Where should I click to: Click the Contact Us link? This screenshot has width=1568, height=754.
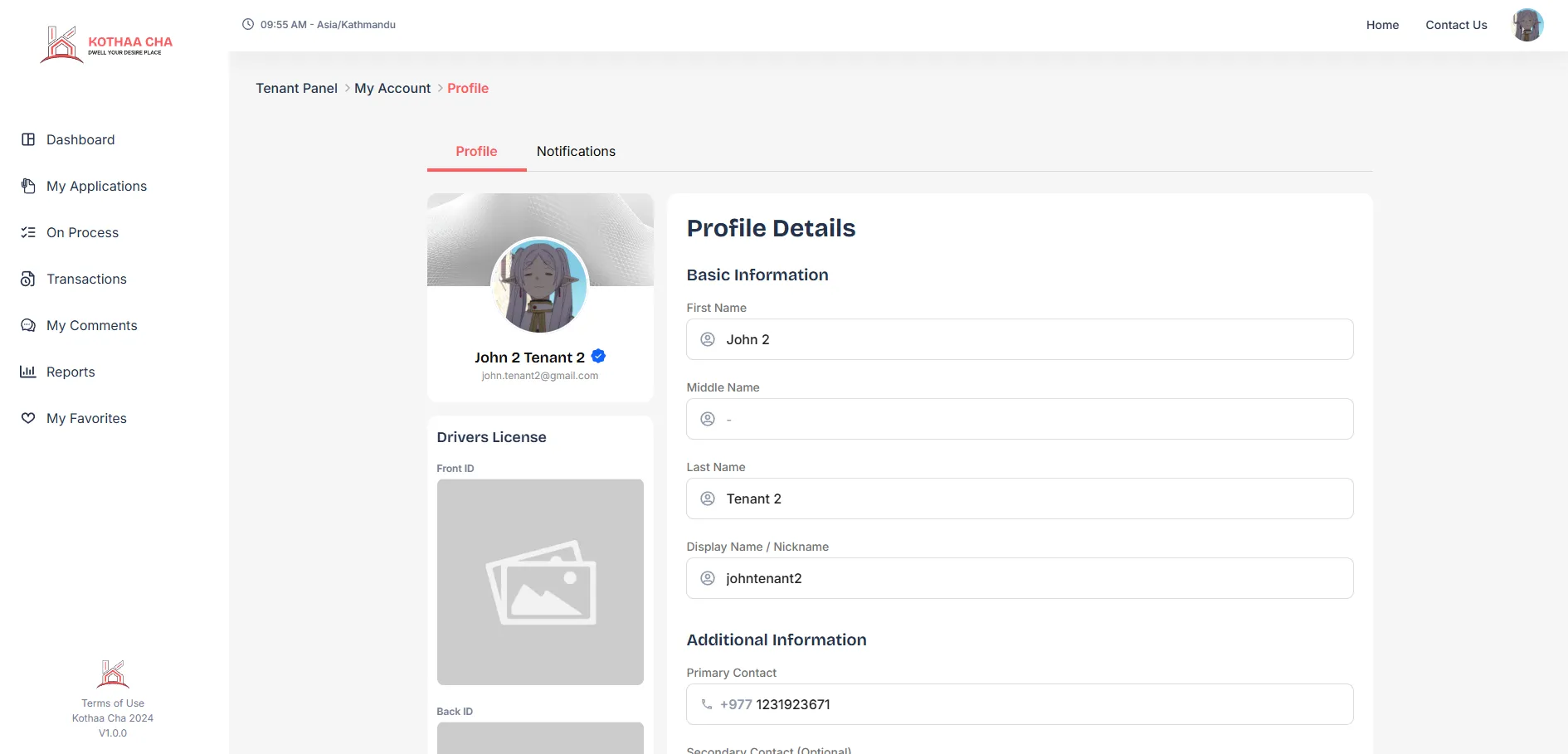click(1456, 25)
